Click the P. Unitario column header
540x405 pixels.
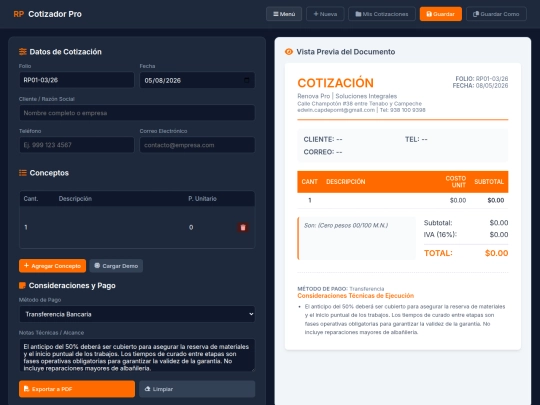pos(202,199)
